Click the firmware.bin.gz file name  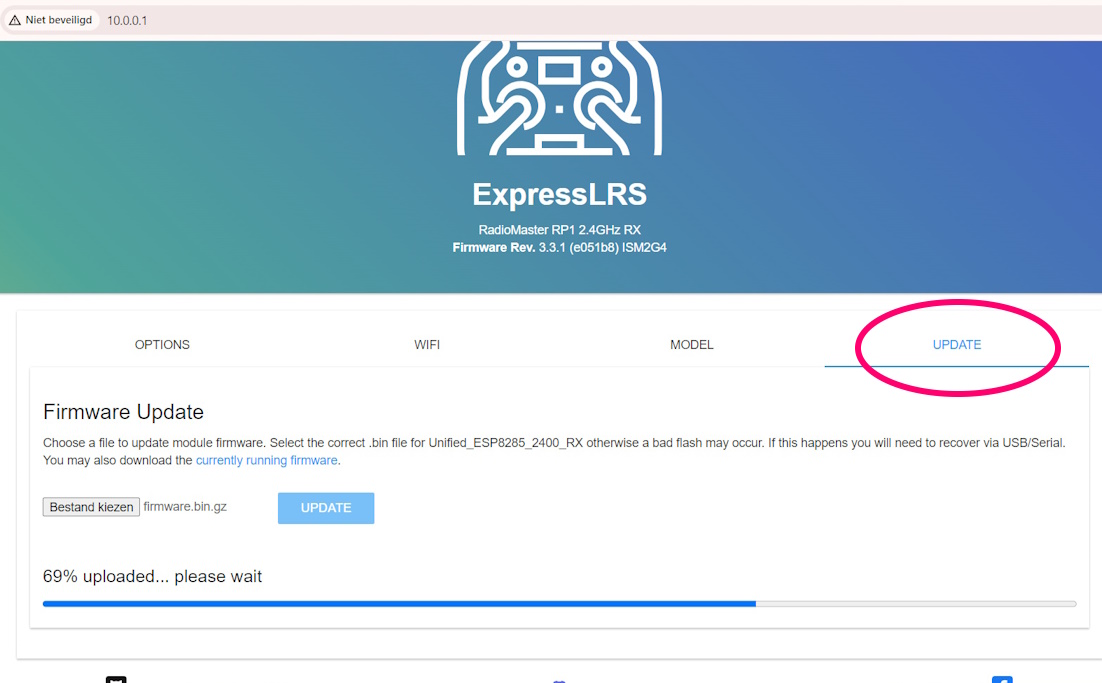[185, 507]
